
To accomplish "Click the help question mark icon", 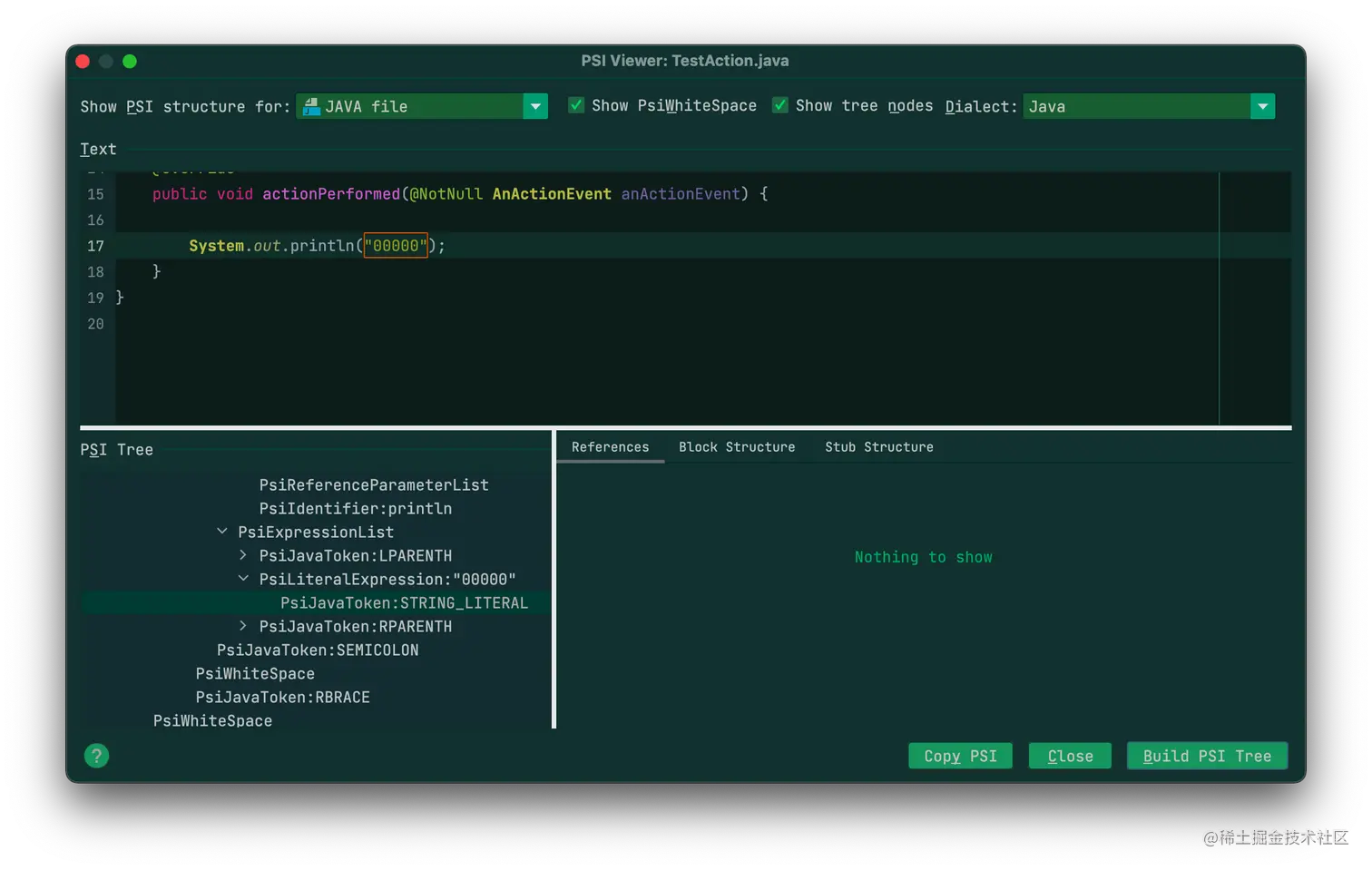I will click(x=96, y=756).
